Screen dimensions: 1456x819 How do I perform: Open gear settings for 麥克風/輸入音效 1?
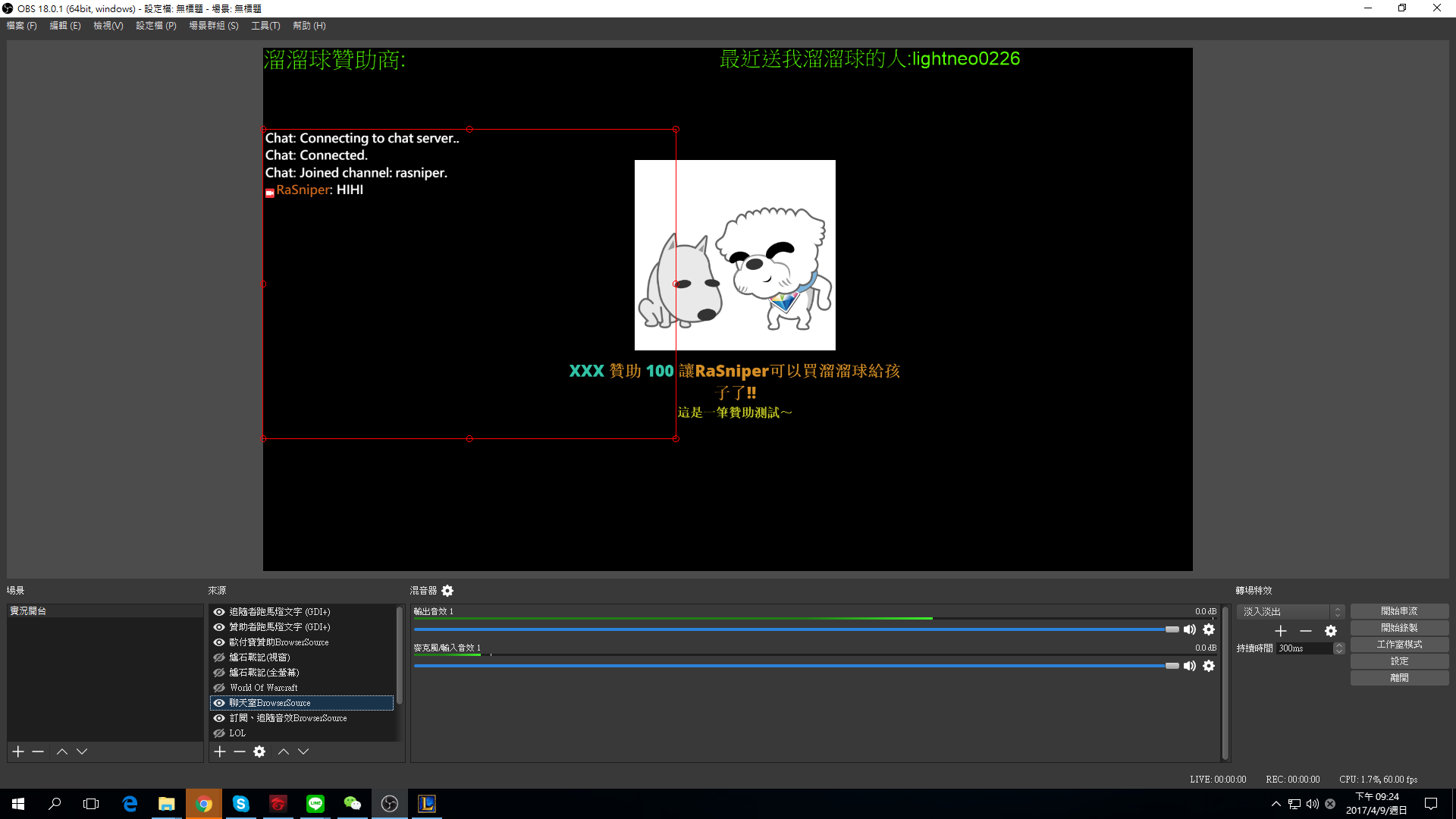[1209, 666]
